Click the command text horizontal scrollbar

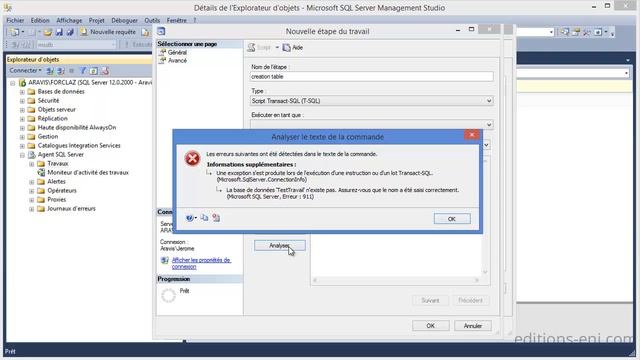click(396, 280)
